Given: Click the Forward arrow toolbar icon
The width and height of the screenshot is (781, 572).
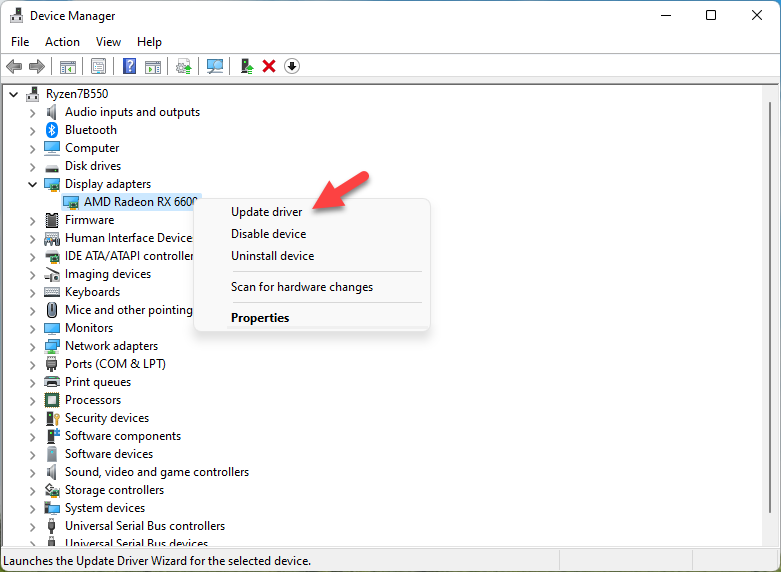Looking at the screenshot, I should click(x=37, y=66).
